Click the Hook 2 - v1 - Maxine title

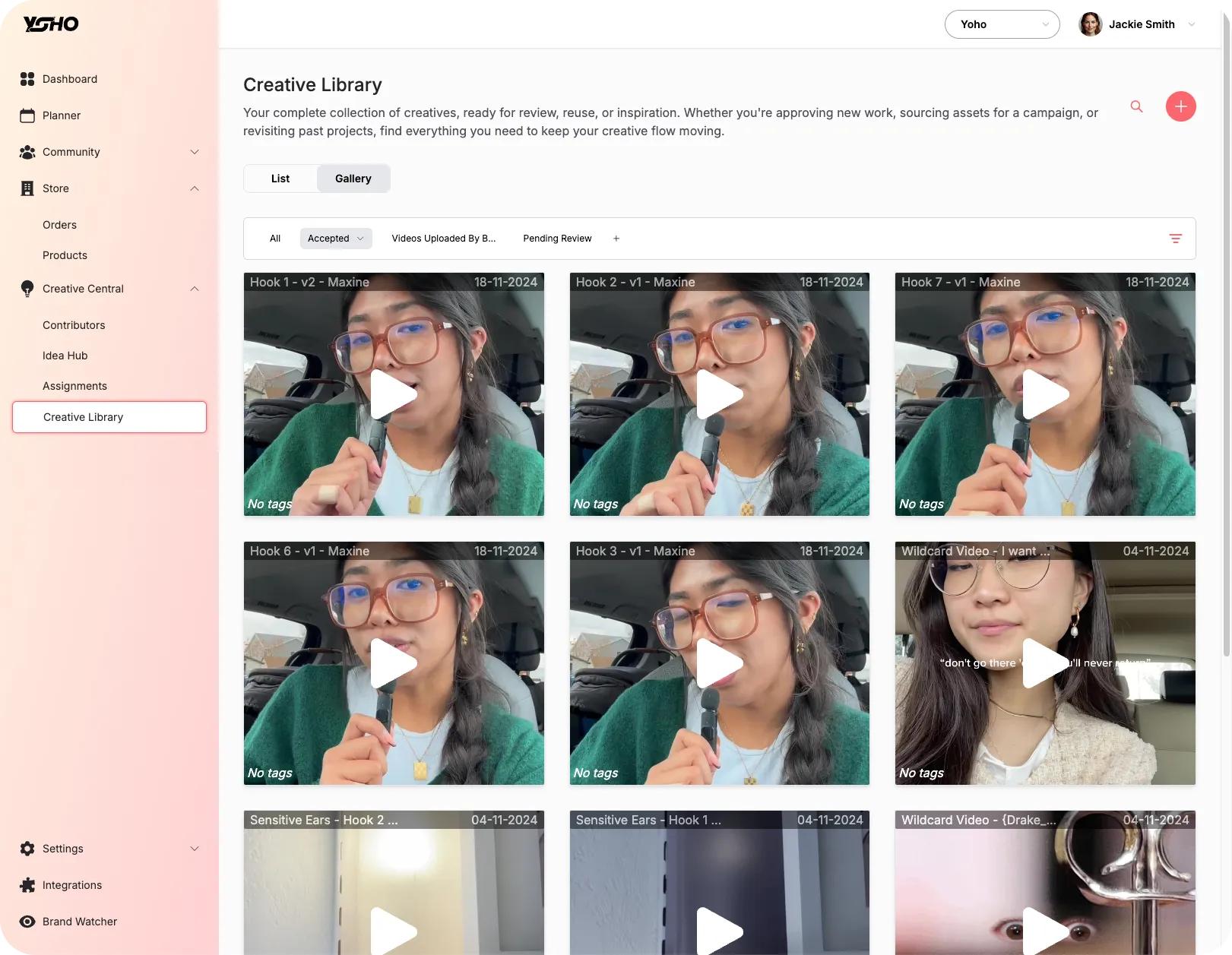[x=635, y=282]
